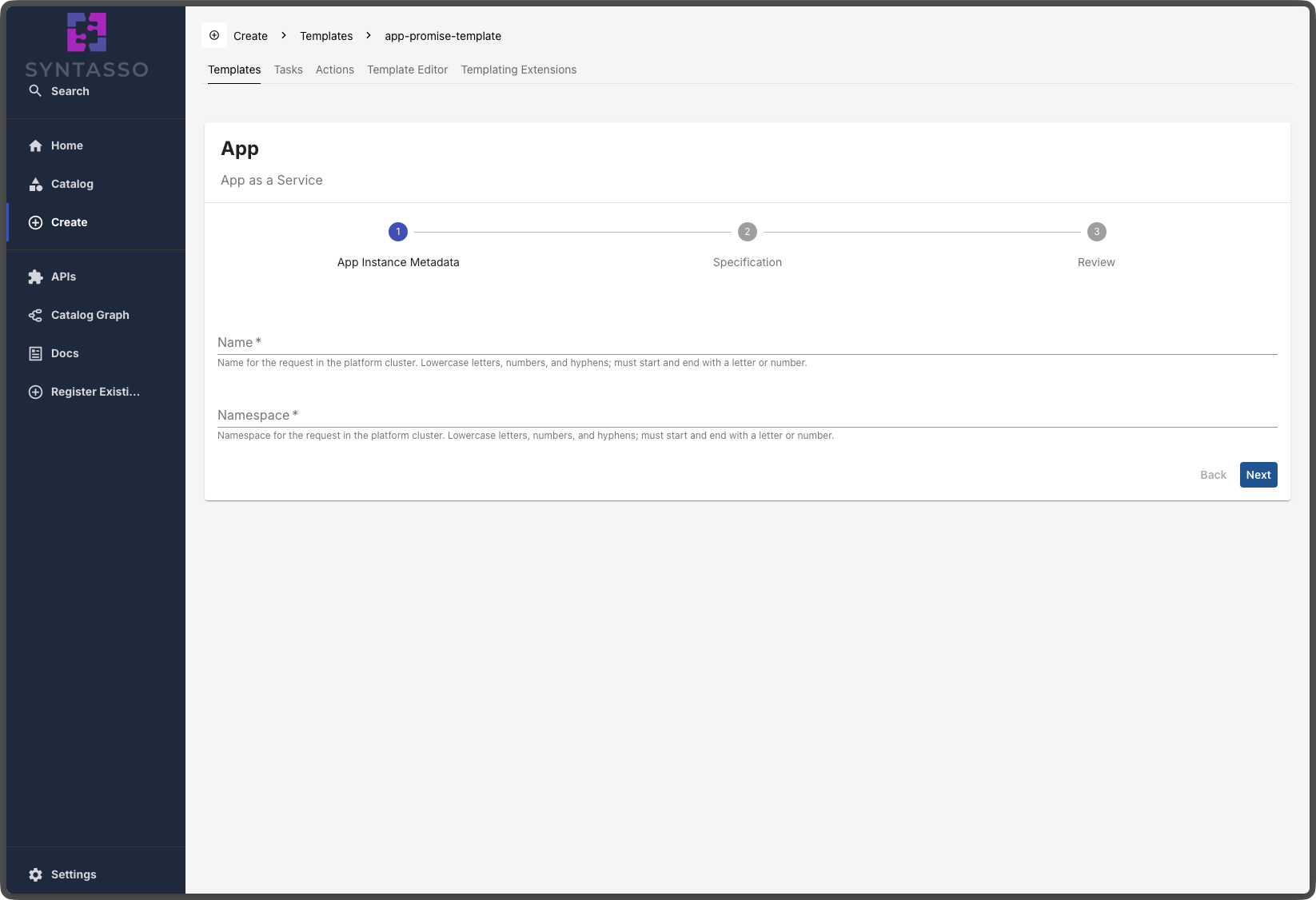
Task: Switch to the Actions tab
Action: (x=335, y=70)
